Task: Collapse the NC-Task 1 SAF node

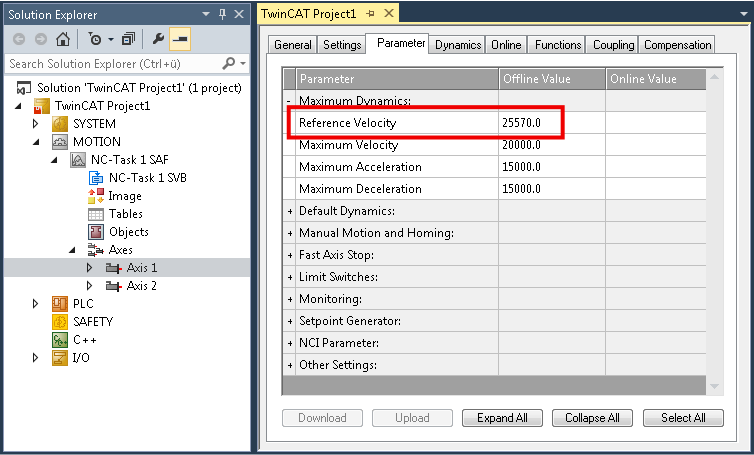Action: coord(54,160)
